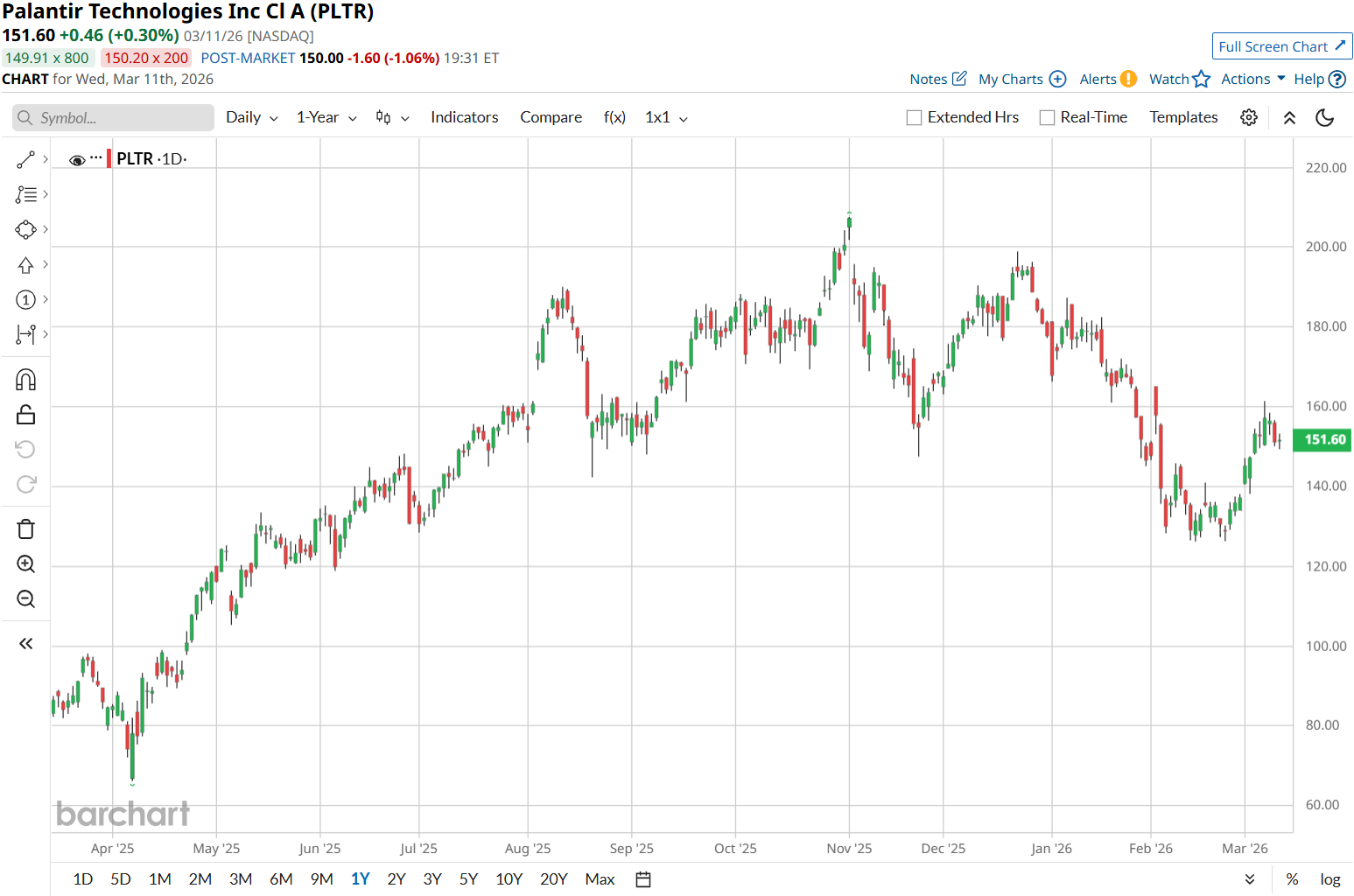Open the date range calendar icon
The width and height of the screenshot is (1354, 896).
(x=643, y=879)
